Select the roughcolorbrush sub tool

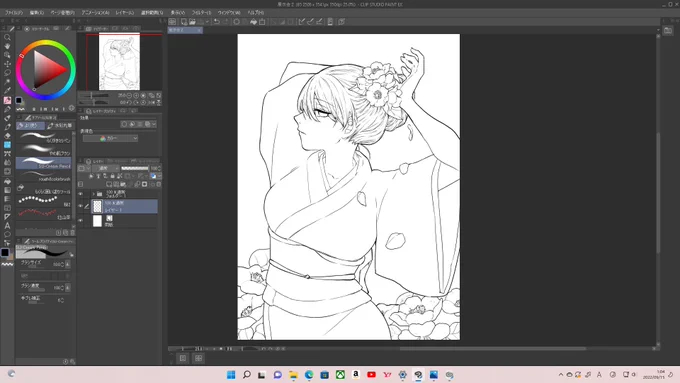(43, 176)
